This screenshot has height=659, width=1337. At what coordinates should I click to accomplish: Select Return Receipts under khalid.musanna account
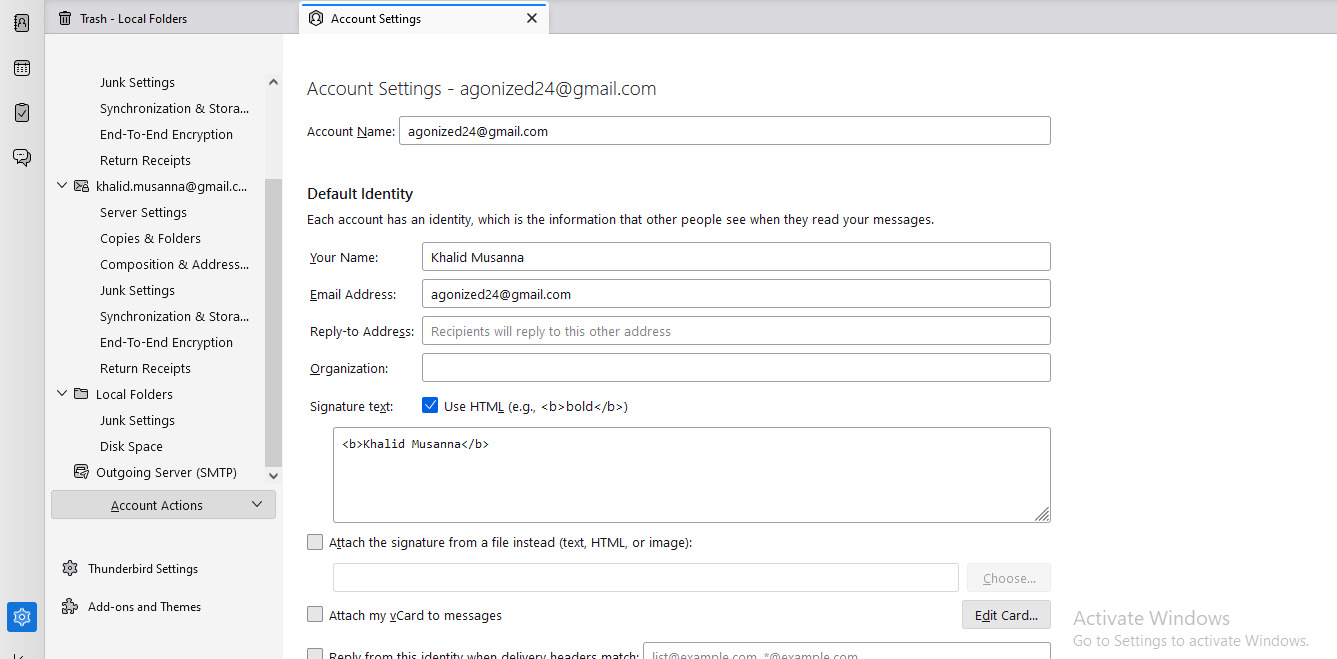point(145,368)
